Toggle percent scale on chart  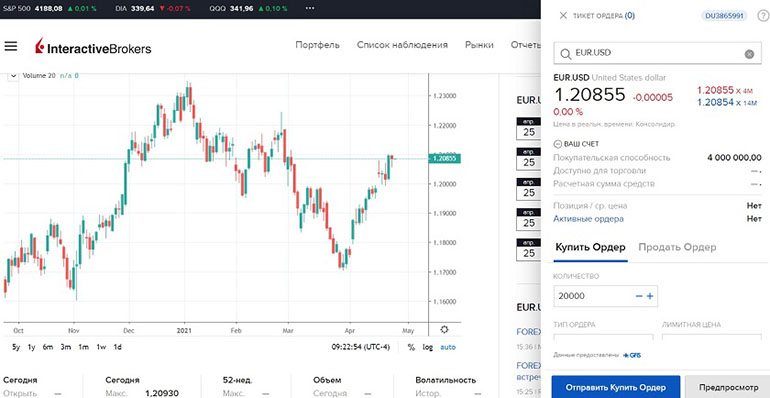(x=411, y=347)
